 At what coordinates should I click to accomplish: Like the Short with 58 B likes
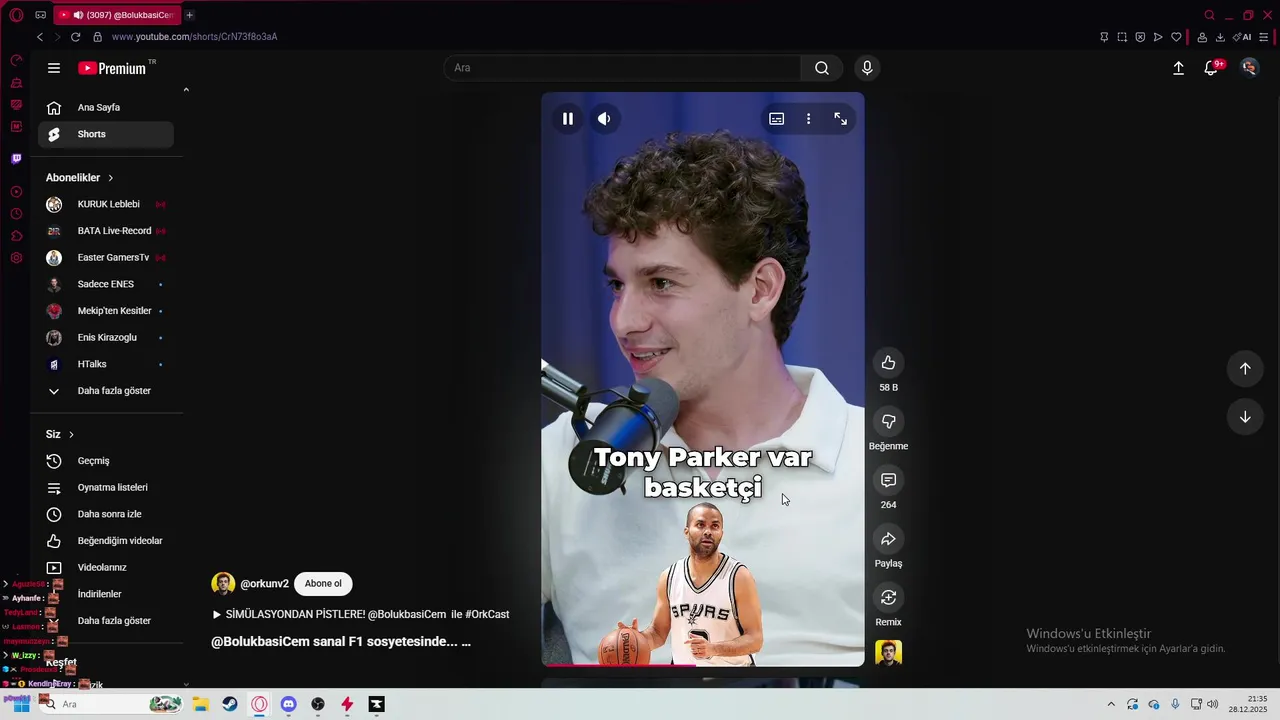click(888, 363)
